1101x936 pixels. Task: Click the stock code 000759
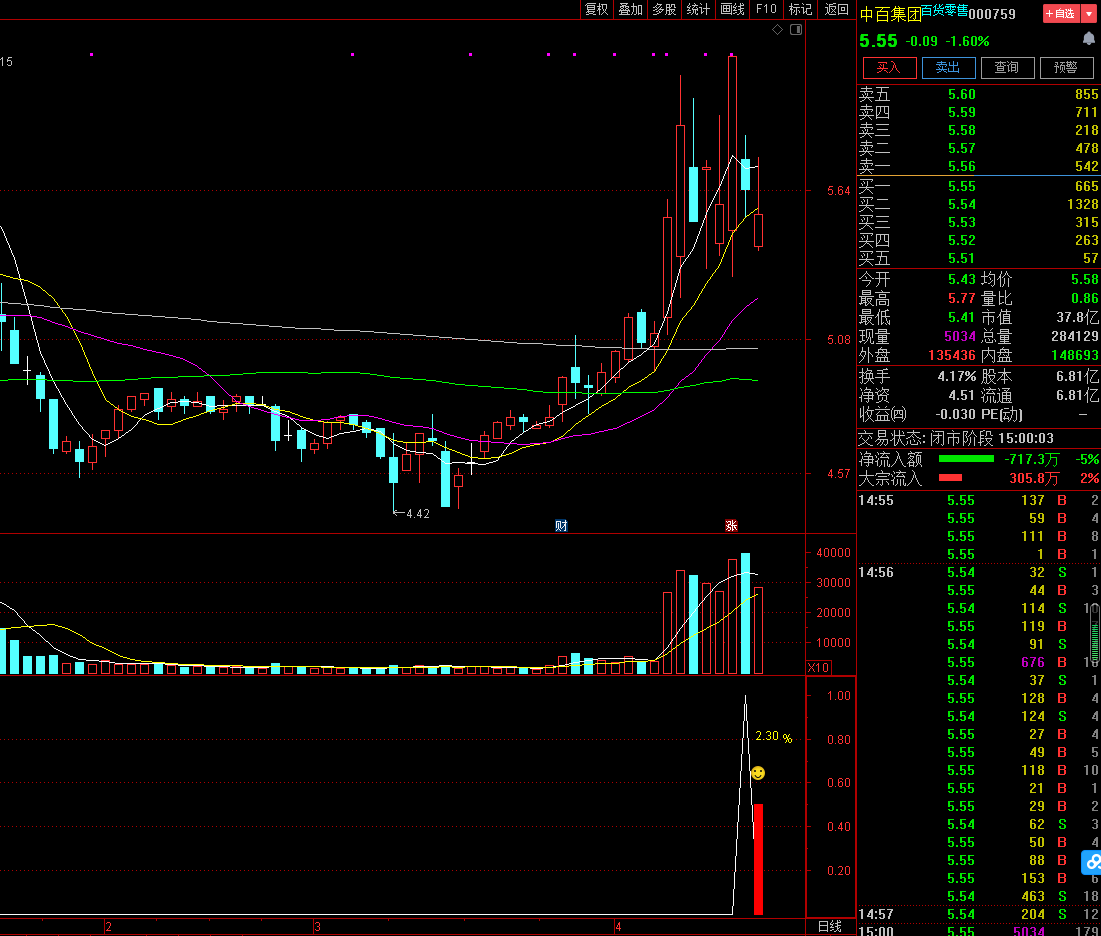[992, 14]
